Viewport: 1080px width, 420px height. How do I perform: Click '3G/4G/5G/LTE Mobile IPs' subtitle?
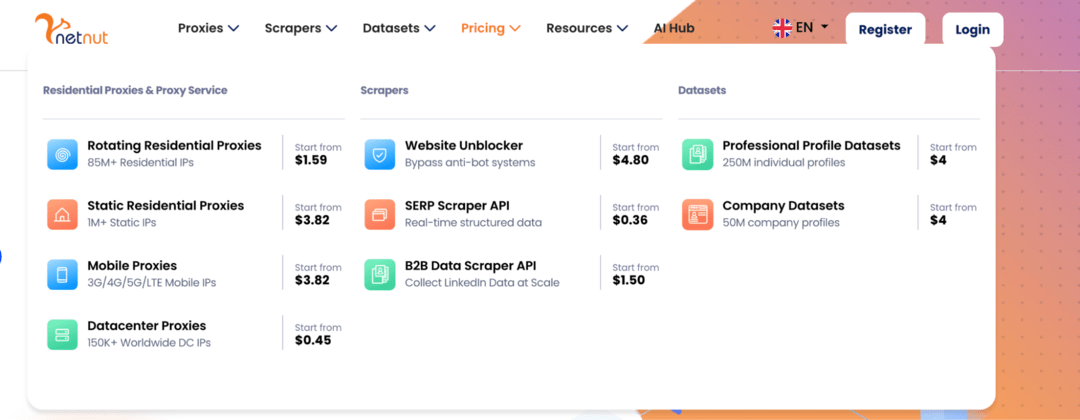(152, 282)
